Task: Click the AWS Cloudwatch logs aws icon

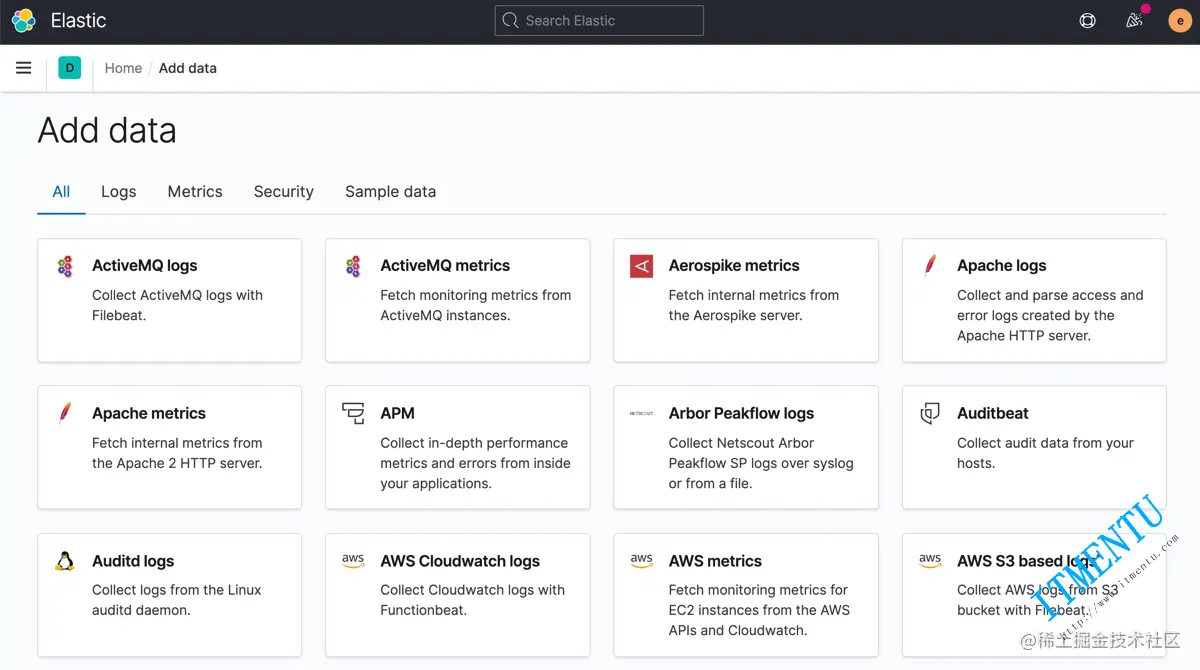Action: click(353, 561)
